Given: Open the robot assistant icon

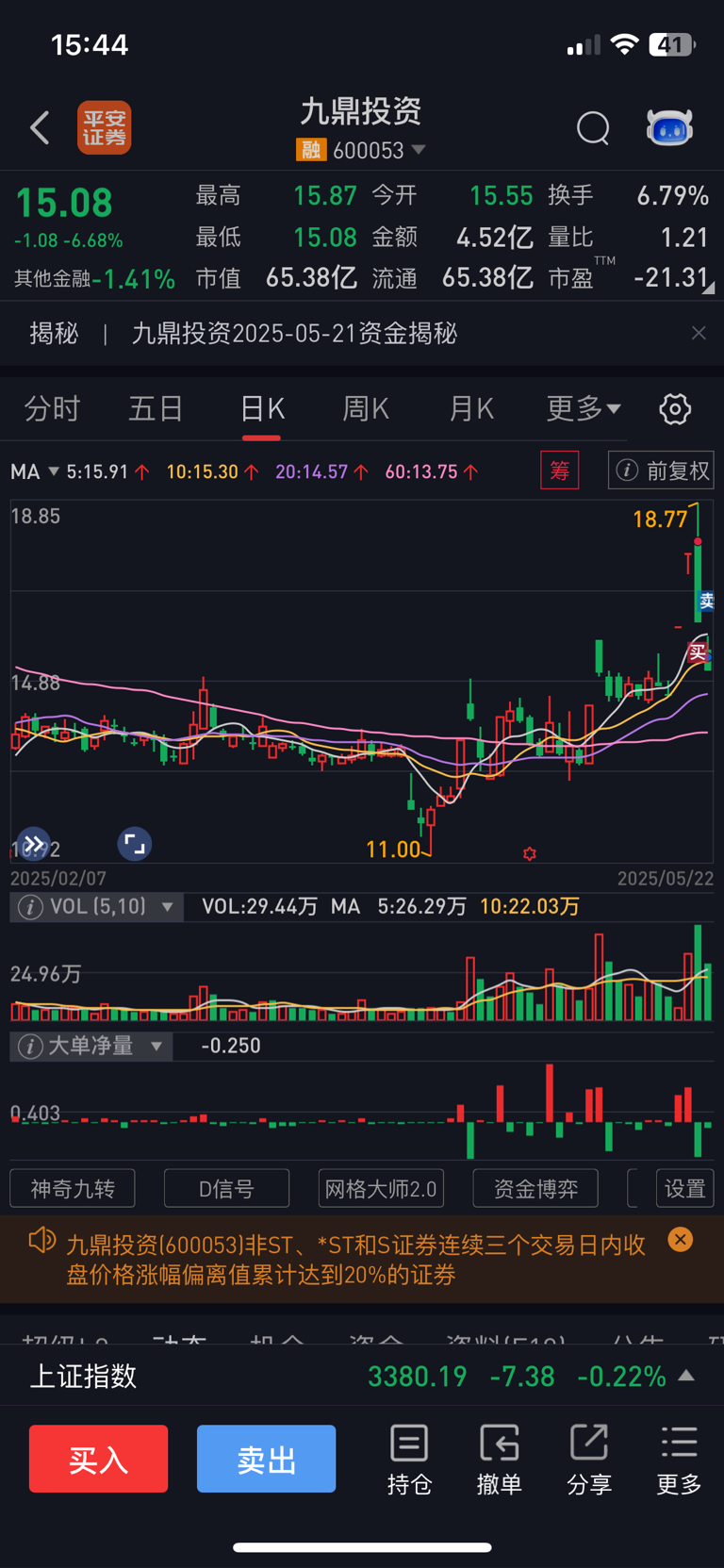Looking at the screenshot, I should click(669, 128).
